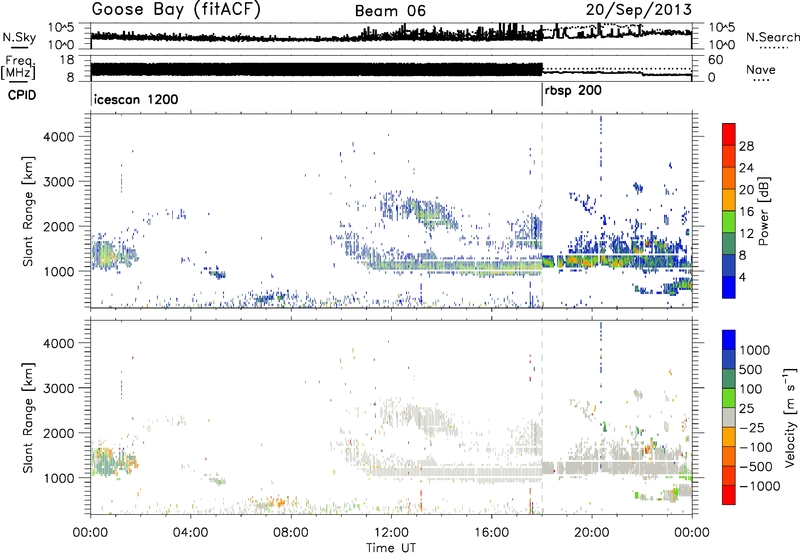Select the 'Beam 06' heading
Image resolution: width=800 pixels, height=554 pixels.
[x=390, y=11]
